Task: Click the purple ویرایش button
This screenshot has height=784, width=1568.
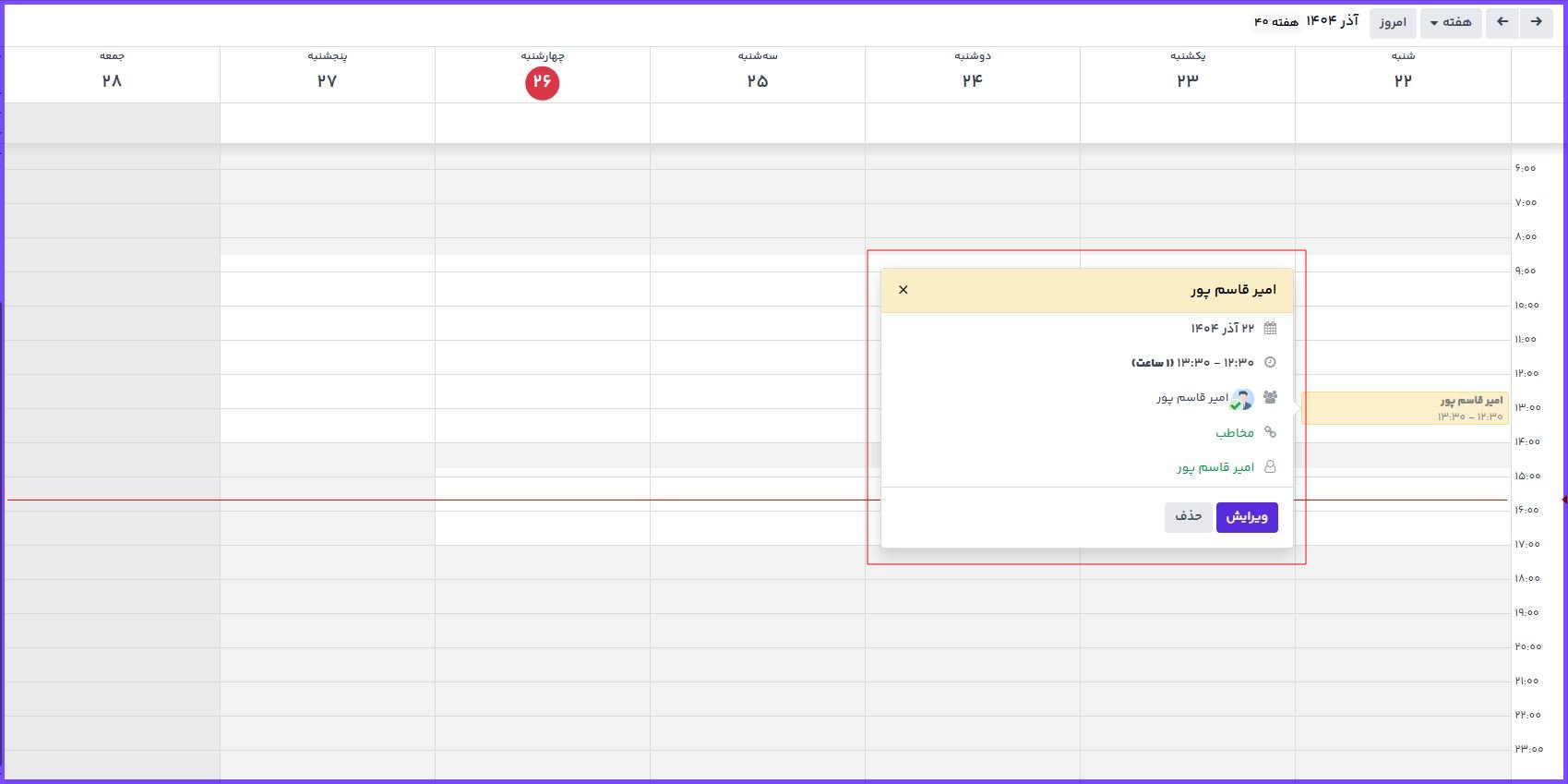Action: (1246, 517)
